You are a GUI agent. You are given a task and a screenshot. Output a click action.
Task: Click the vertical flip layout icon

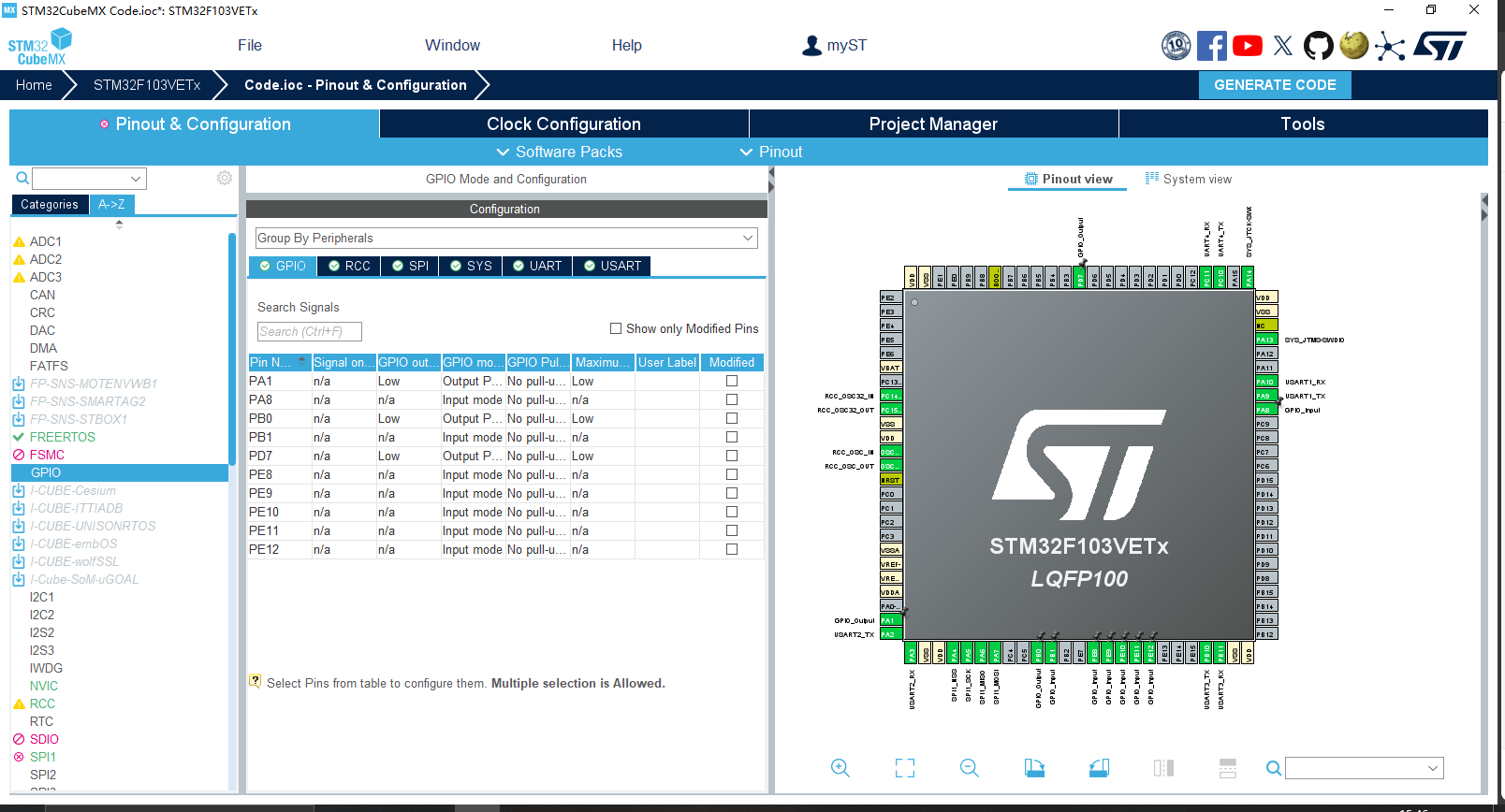coord(1163,768)
